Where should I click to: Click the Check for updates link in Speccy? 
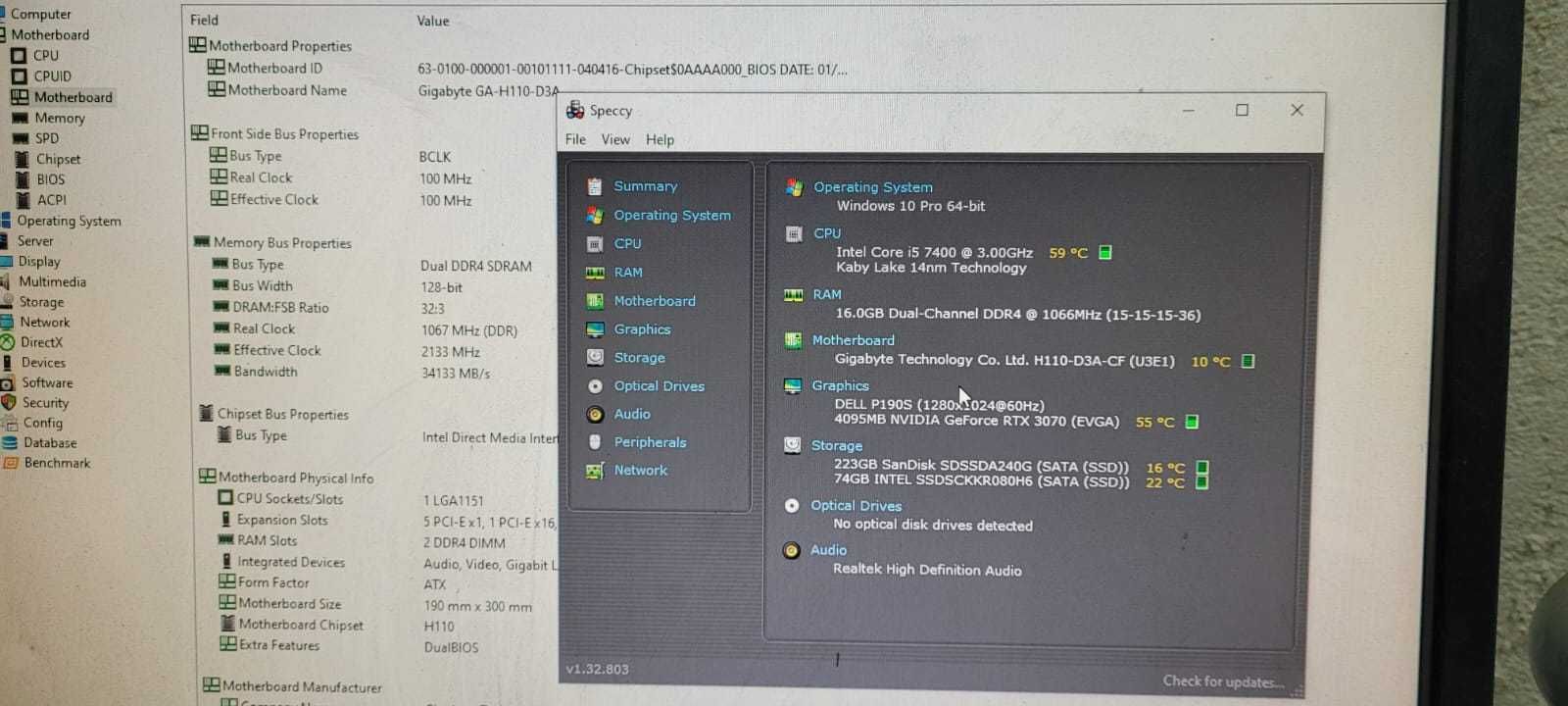click(1221, 681)
